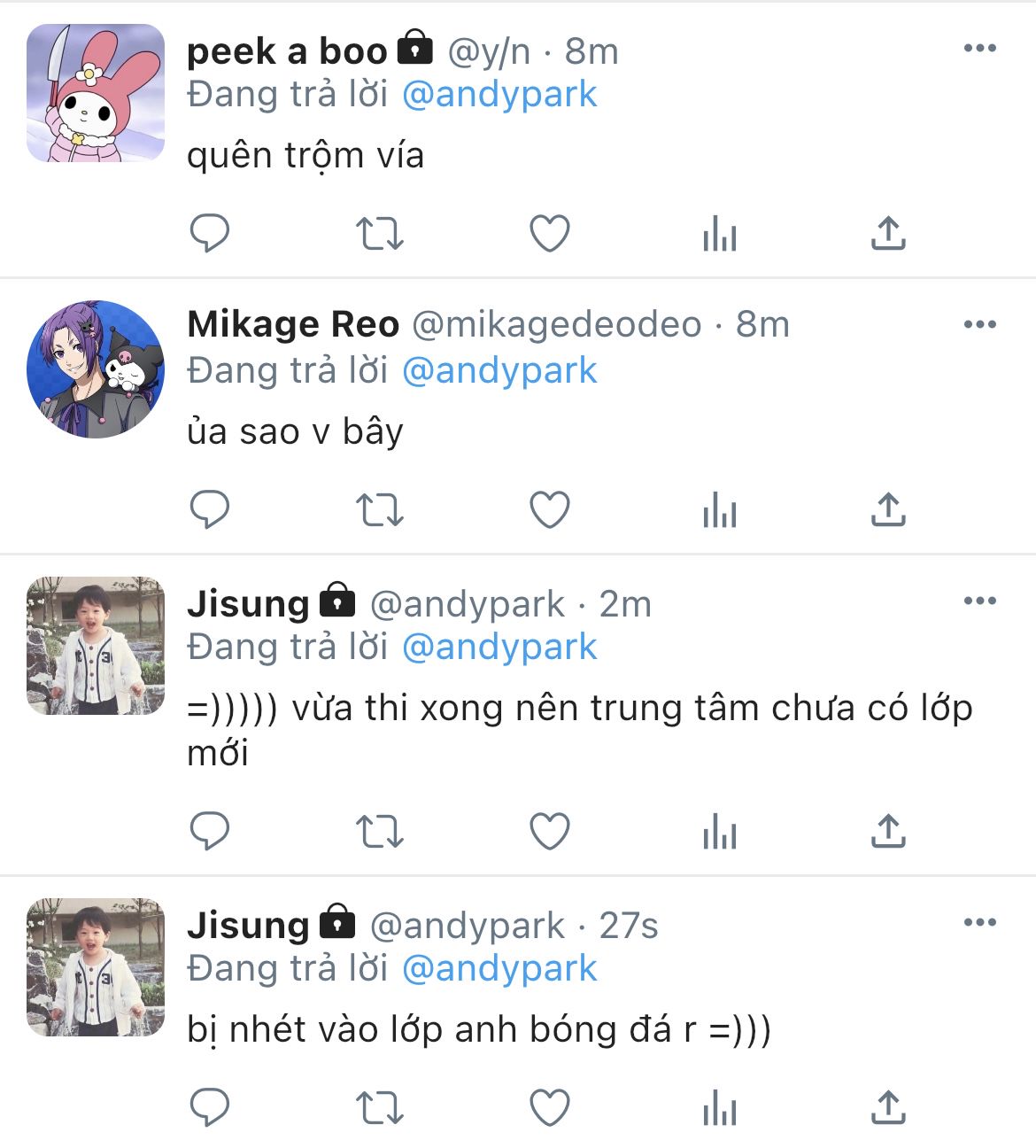
Task: View analytics on Jisung's 2m tweet
Action: pos(719,832)
